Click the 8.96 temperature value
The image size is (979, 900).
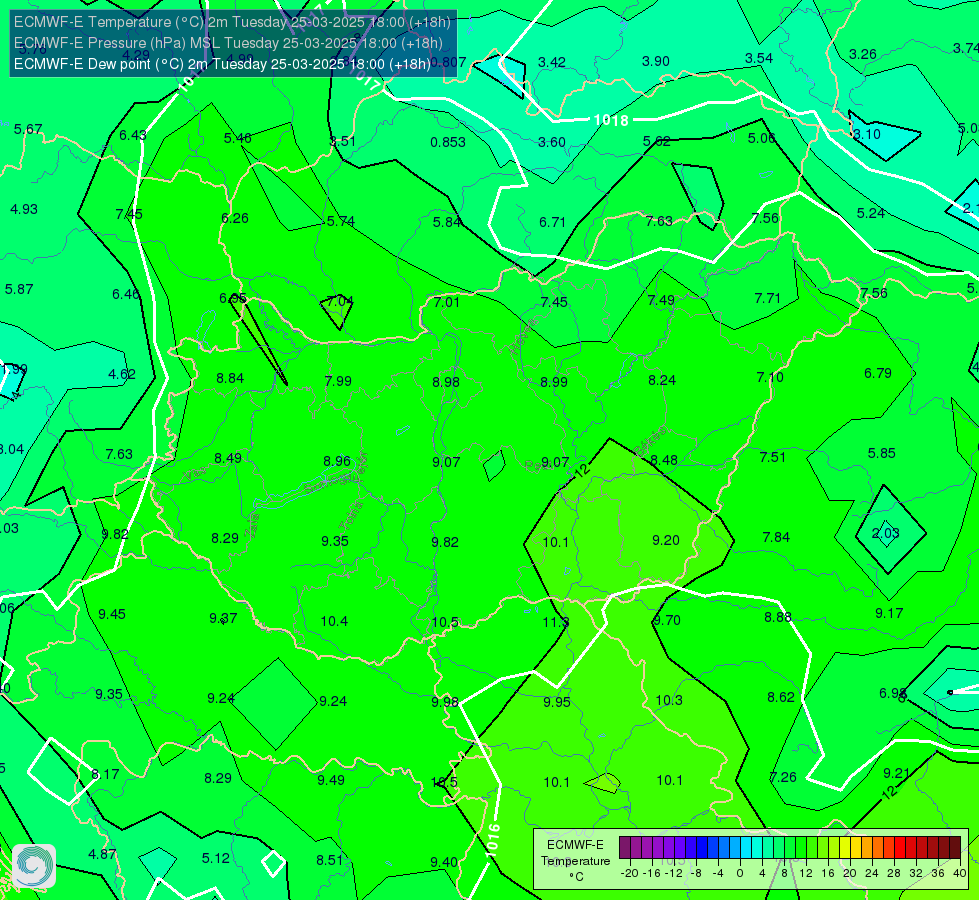click(337, 461)
